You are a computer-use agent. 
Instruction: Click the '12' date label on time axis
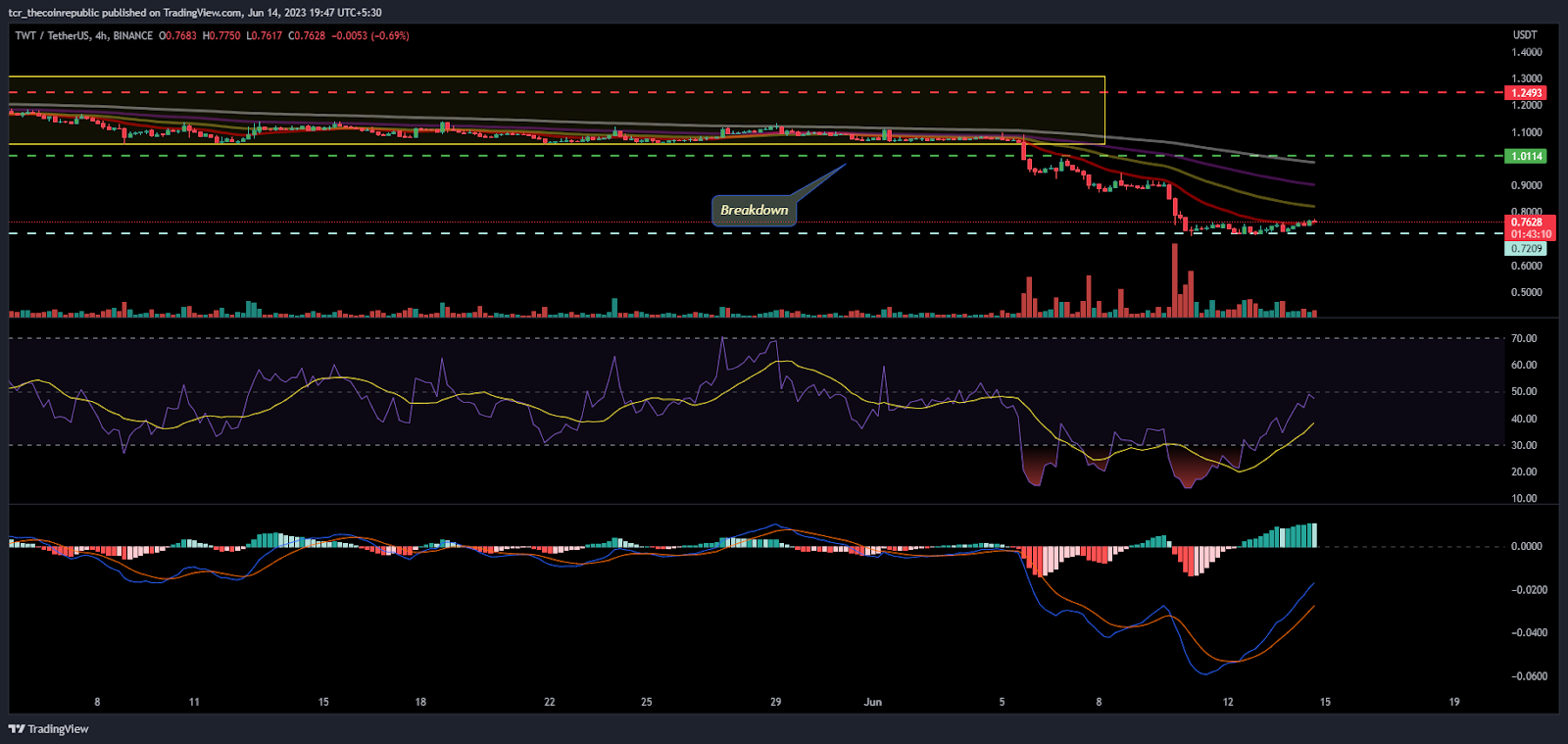[x=1228, y=702]
